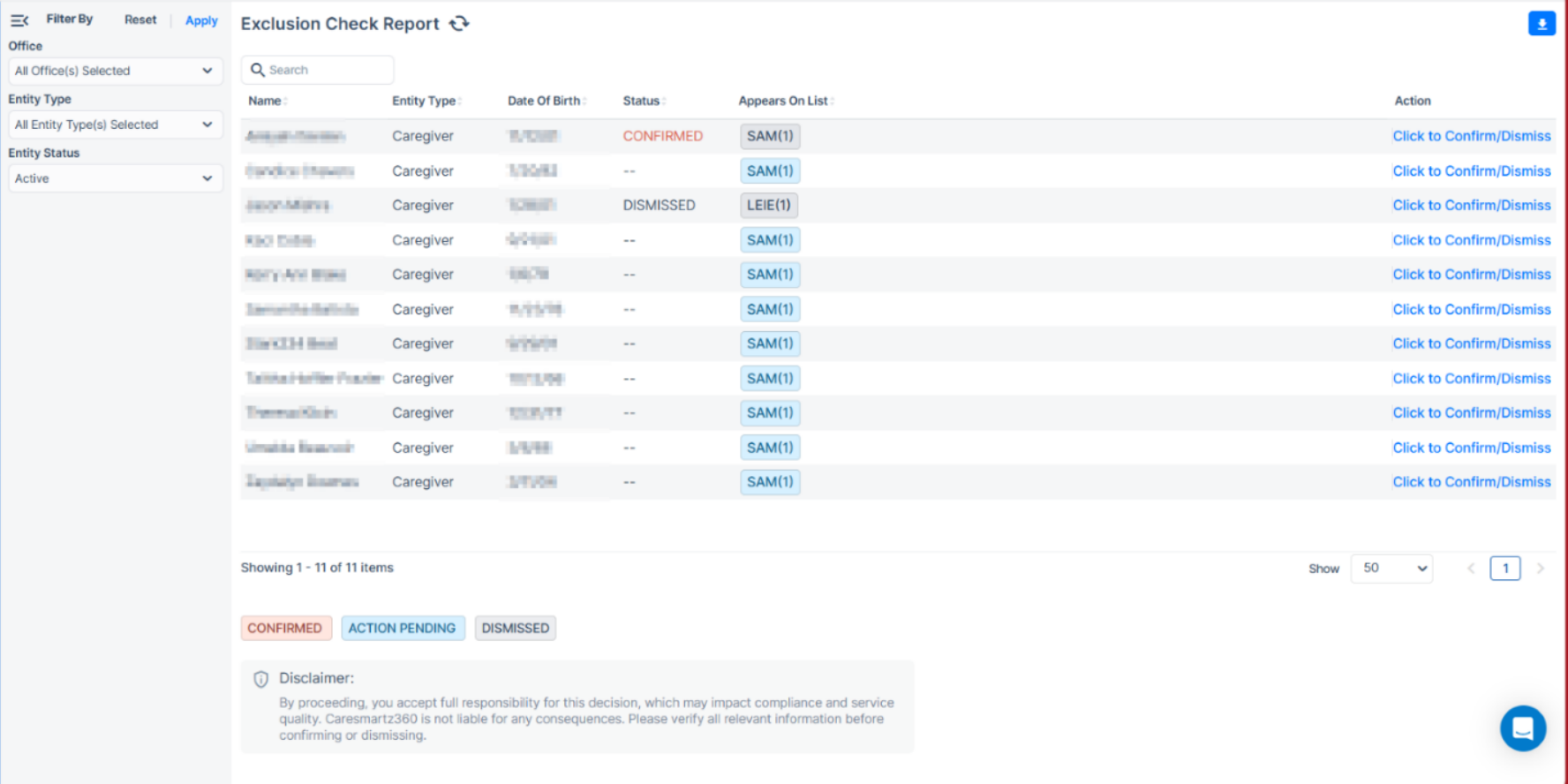
Task: Open the Entity Type dropdown
Action: [115, 124]
